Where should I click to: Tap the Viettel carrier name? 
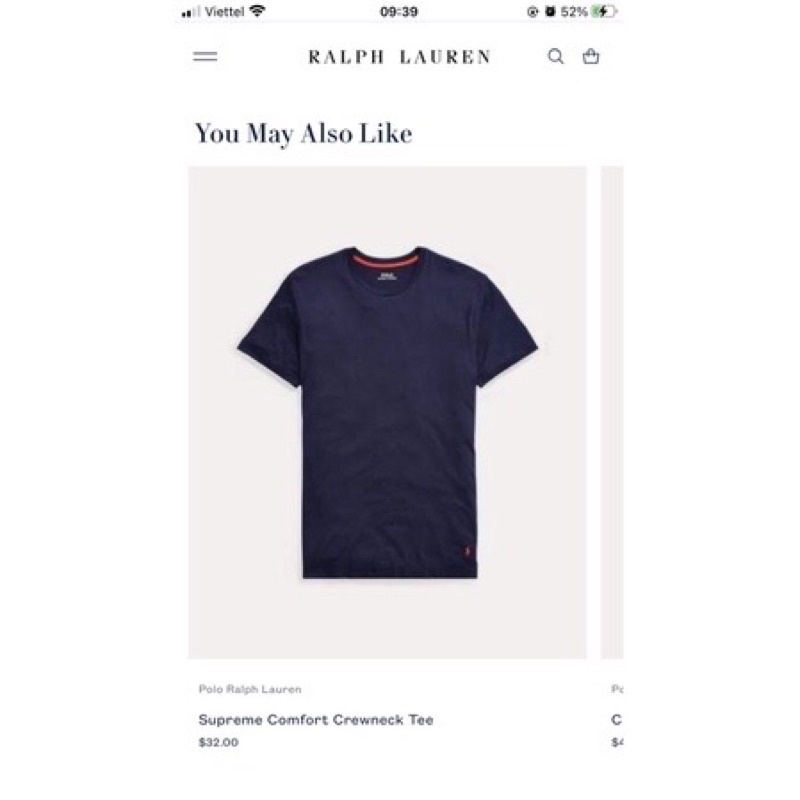[x=224, y=12]
